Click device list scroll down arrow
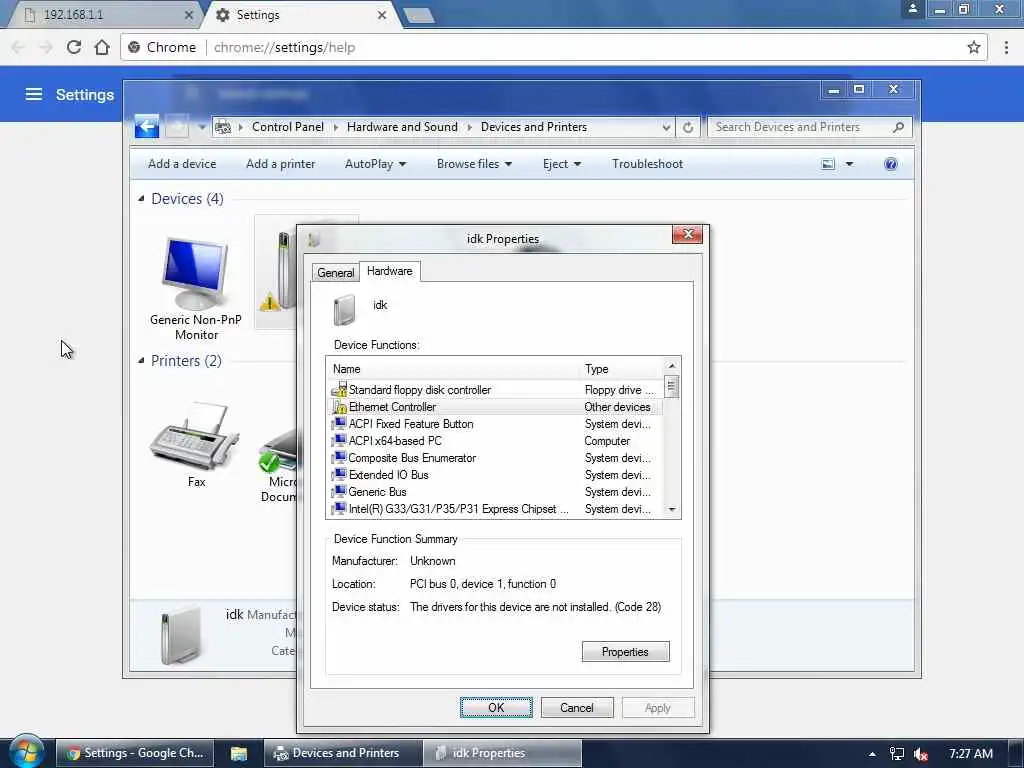Viewport: 1024px width, 768px height. click(671, 509)
